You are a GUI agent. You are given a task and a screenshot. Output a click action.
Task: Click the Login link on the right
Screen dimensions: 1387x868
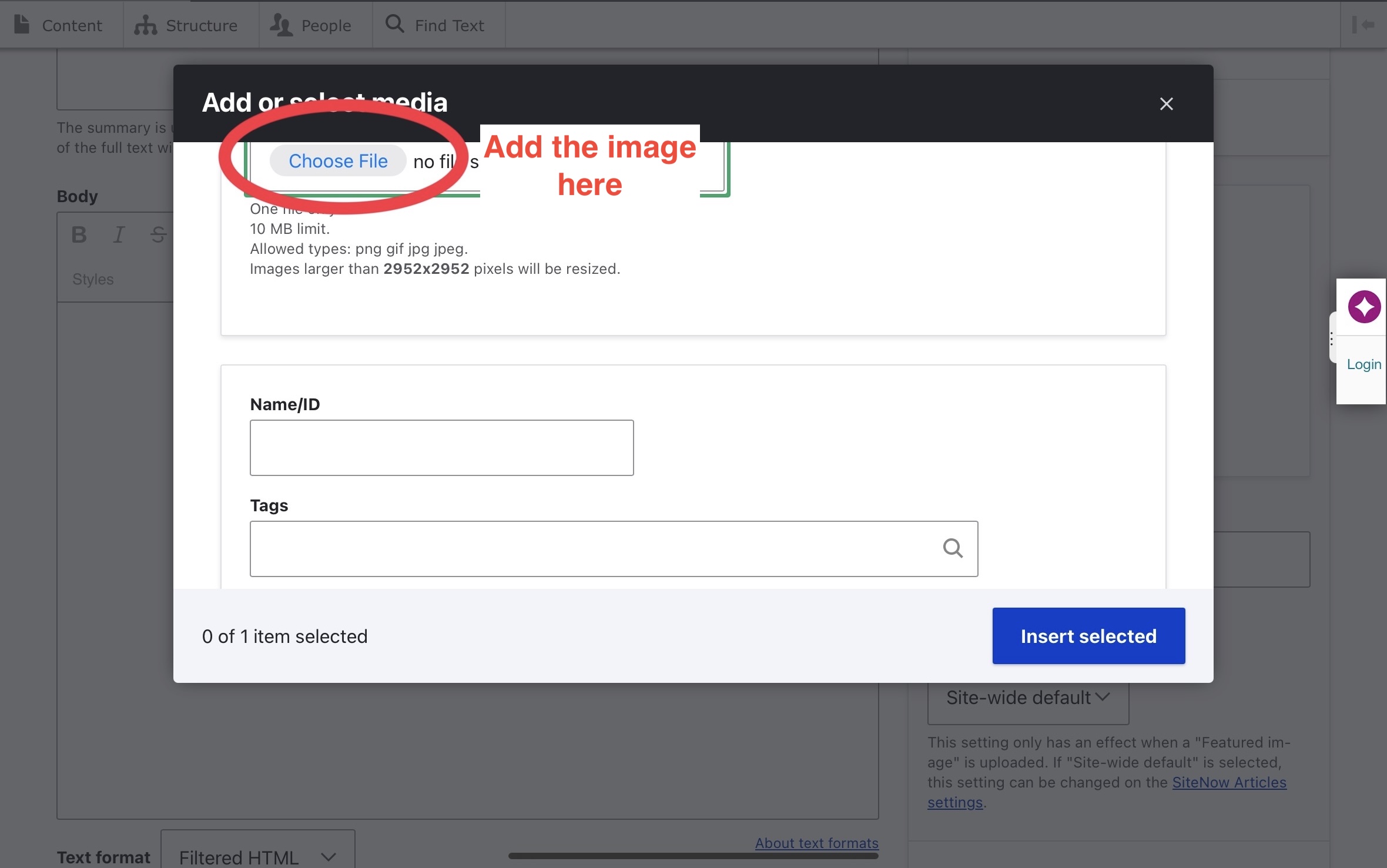click(x=1363, y=364)
